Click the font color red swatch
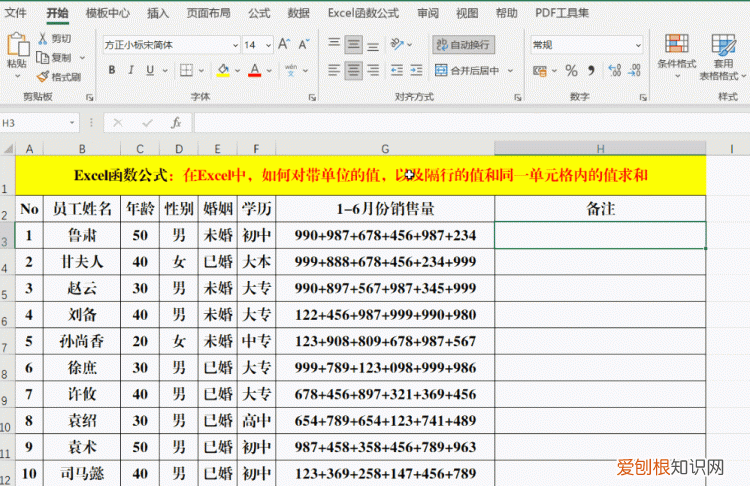The image size is (750, 486). (x=255, y=70)
